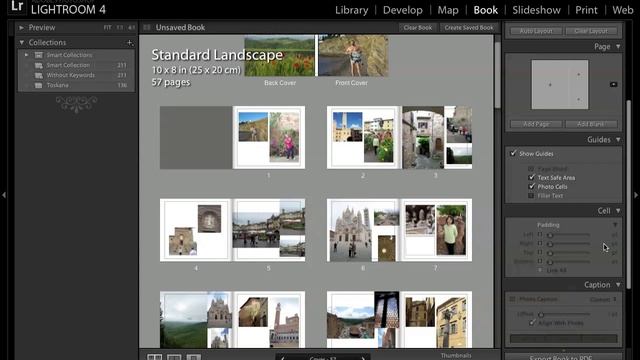Click the Add Page button
Viewport: 640px width, 360px height.
point(536,124)
